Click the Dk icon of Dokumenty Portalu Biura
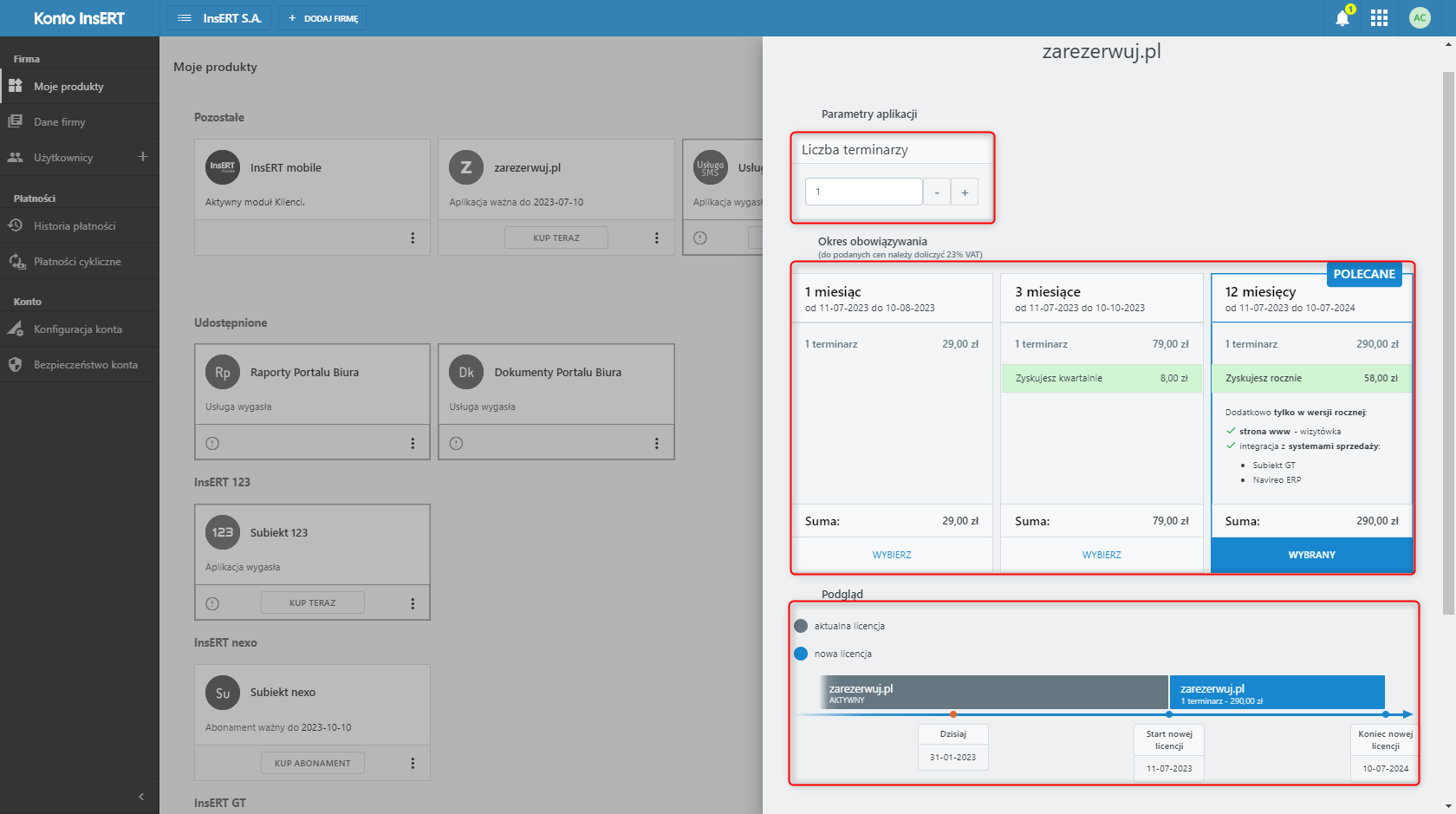 point(466,372)
